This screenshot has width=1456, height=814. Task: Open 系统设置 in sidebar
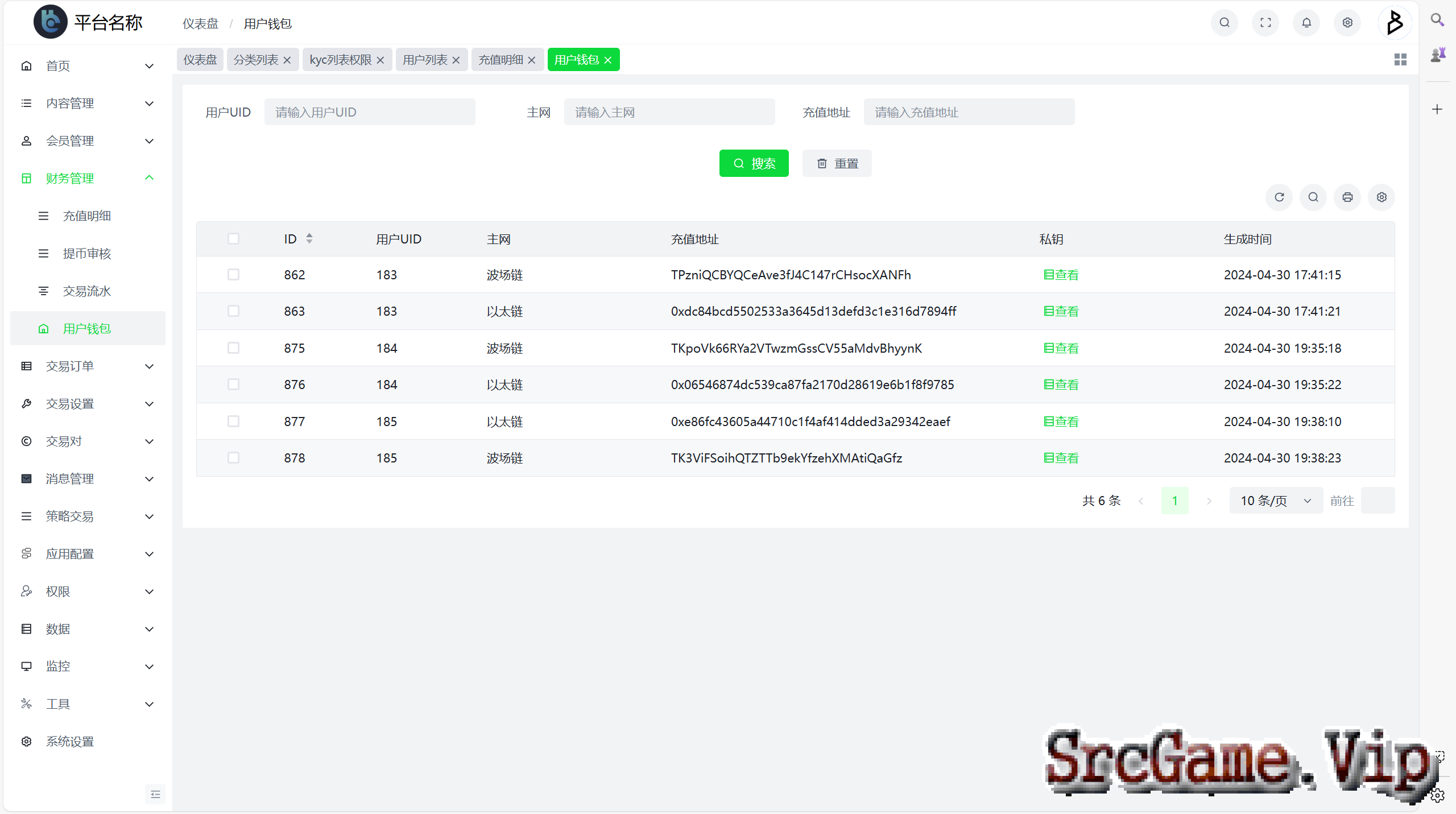[88, 742]
